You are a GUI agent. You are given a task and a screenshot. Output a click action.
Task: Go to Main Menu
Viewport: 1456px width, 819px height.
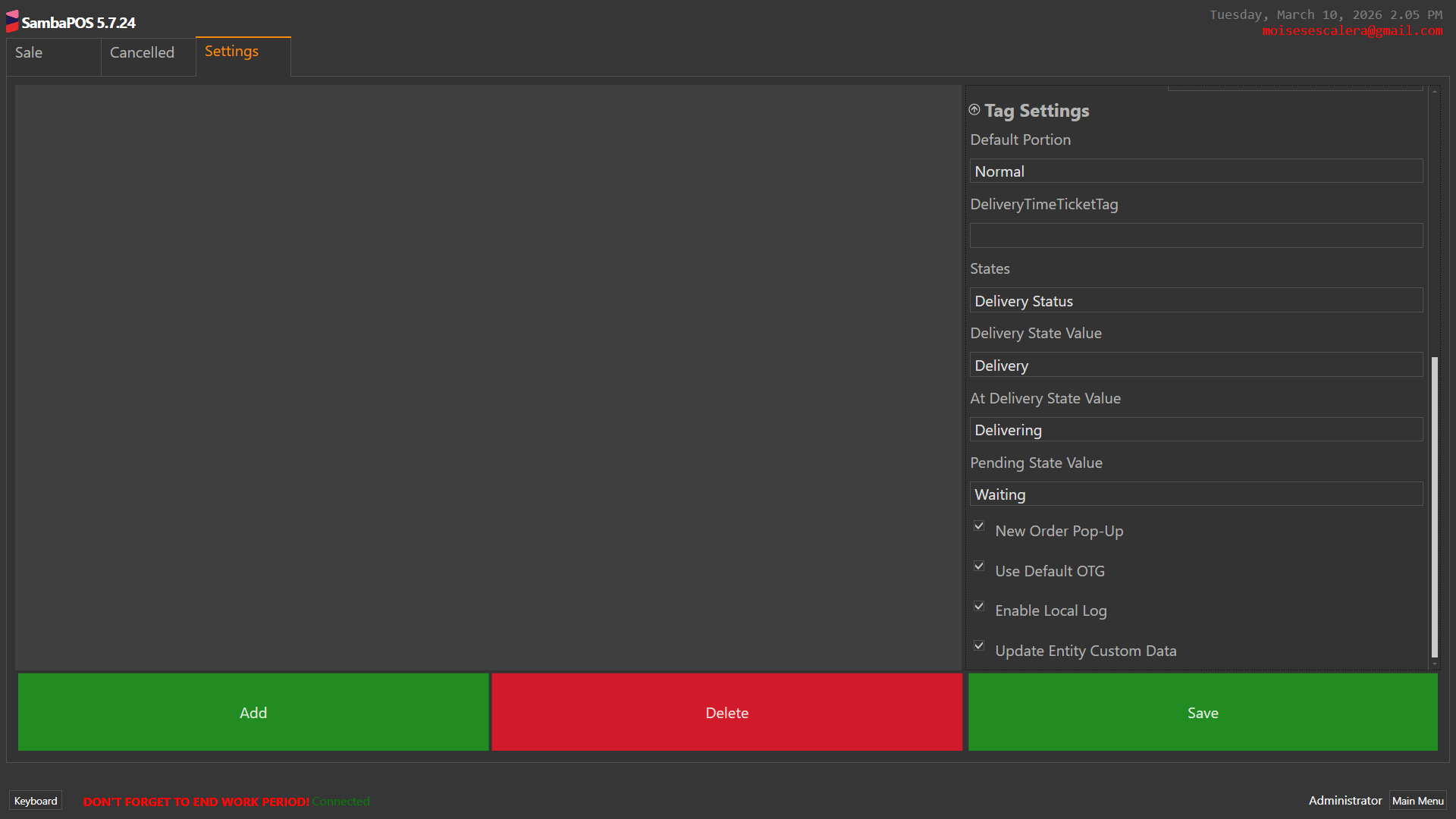[x=1417, y=801]
